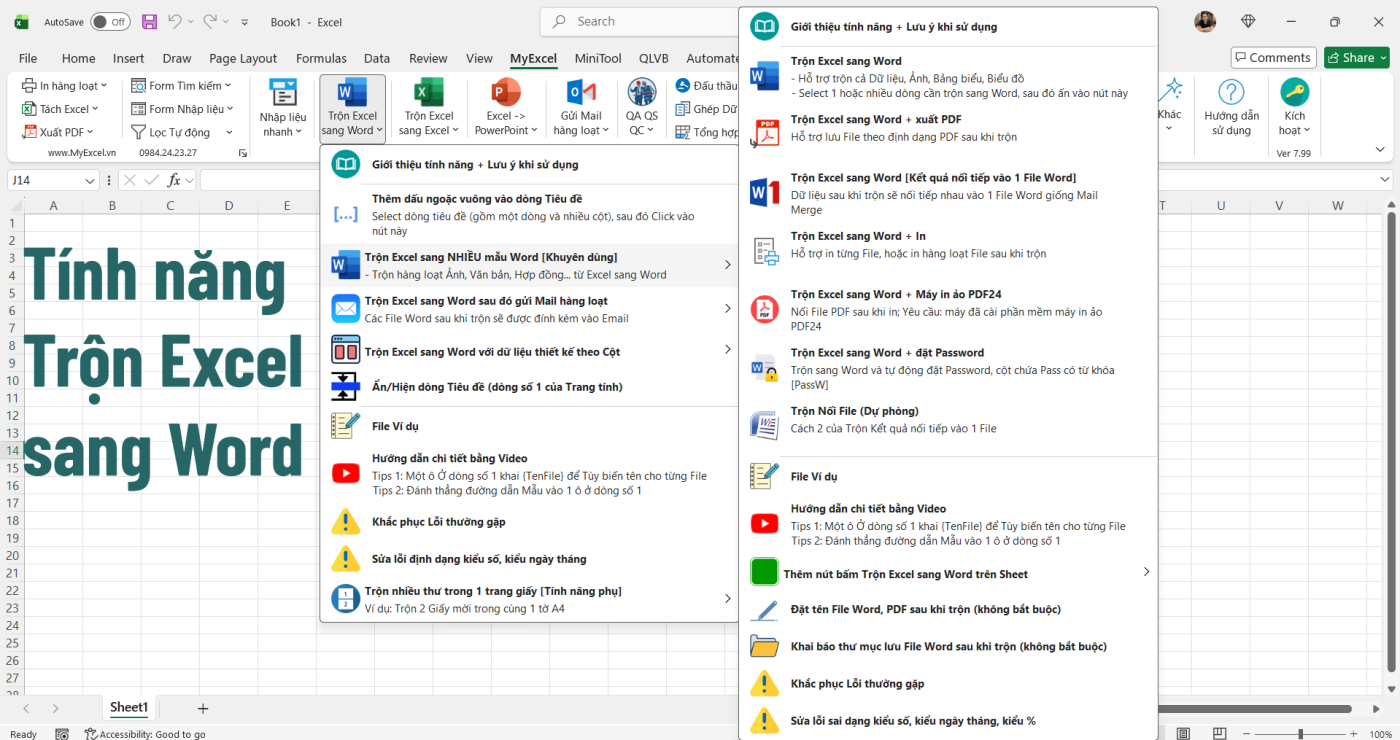Click the QA QS QC ribbon icon
The height and width of the screenshot is (740, 1400).
(x=642, y=93)
